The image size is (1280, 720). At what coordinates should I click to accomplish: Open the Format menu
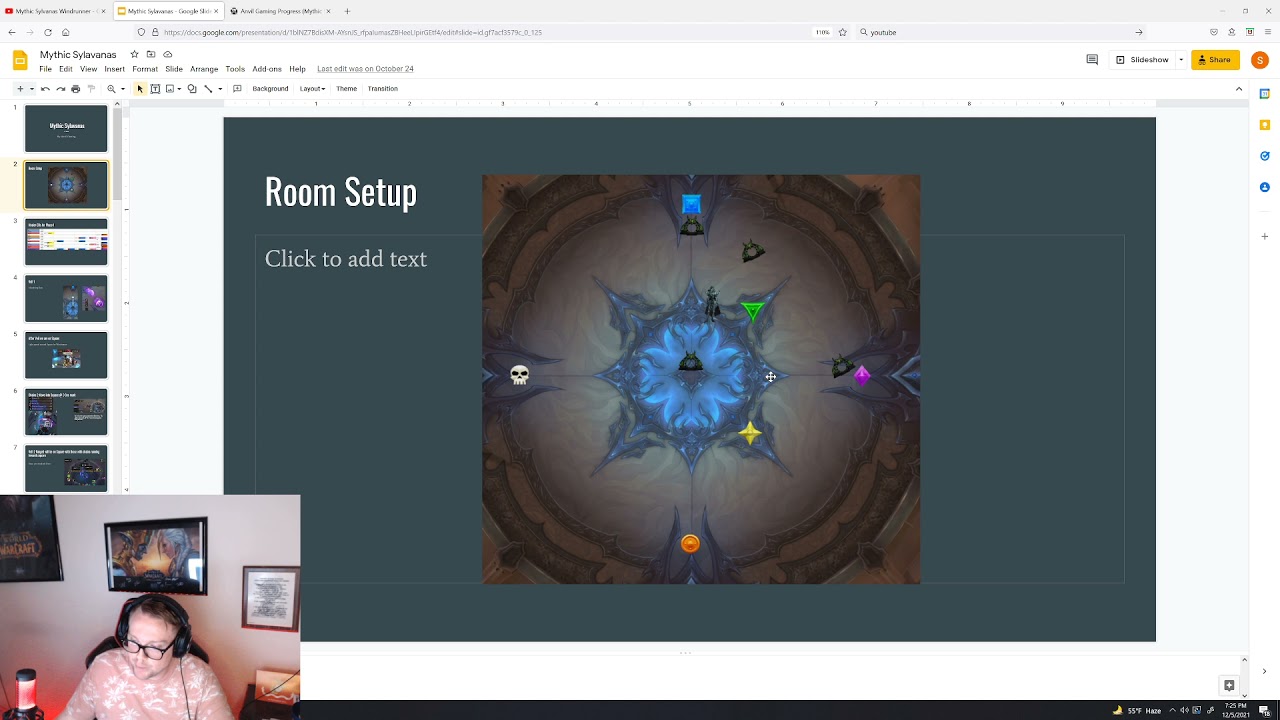coord(145,69)
